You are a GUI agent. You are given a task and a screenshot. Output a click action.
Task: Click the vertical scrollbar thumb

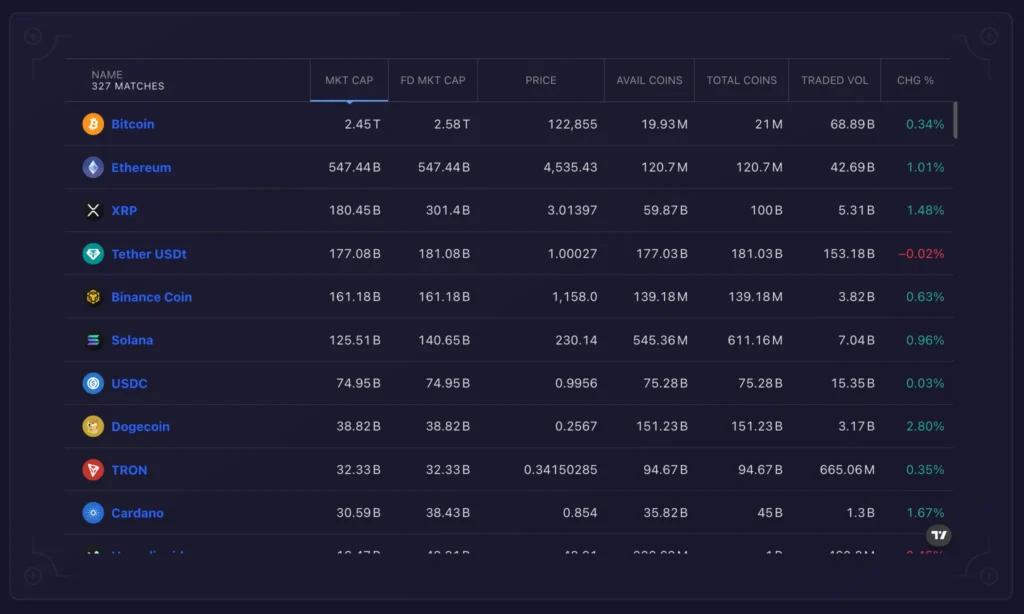(x=955, y=120)
